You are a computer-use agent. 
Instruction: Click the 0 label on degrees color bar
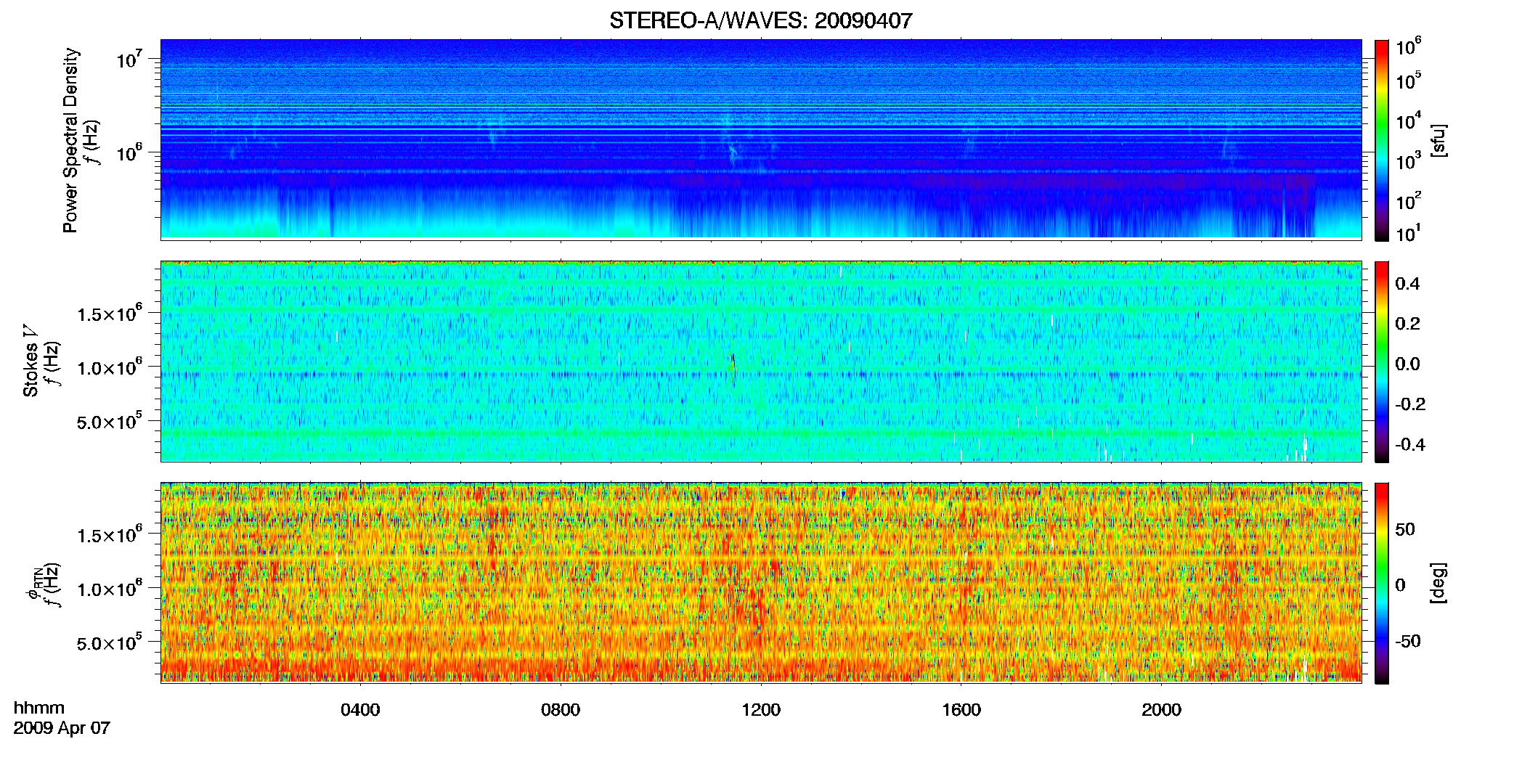pyautogui.click(x=1401, y=585)
